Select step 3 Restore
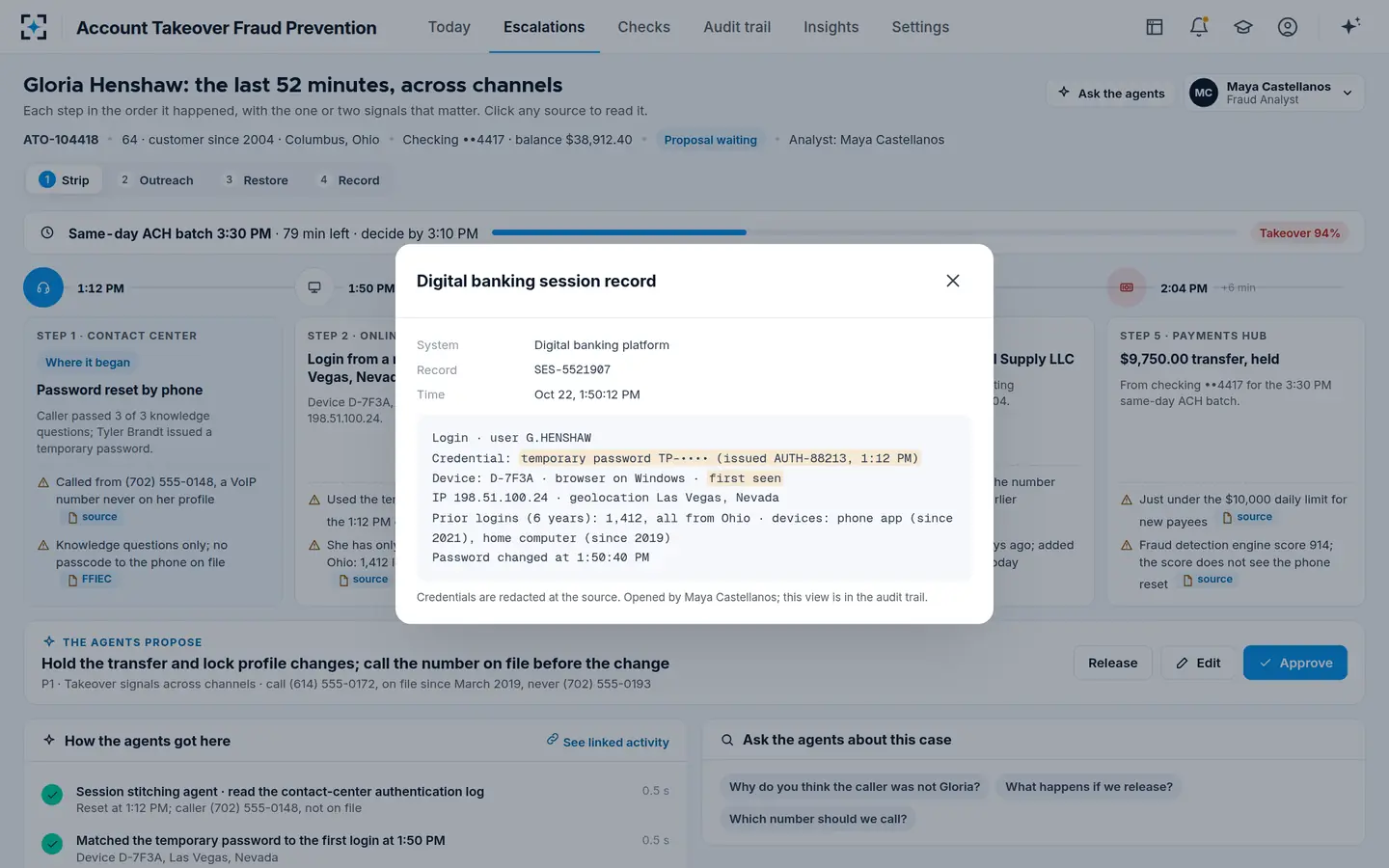 click(257, 180)
